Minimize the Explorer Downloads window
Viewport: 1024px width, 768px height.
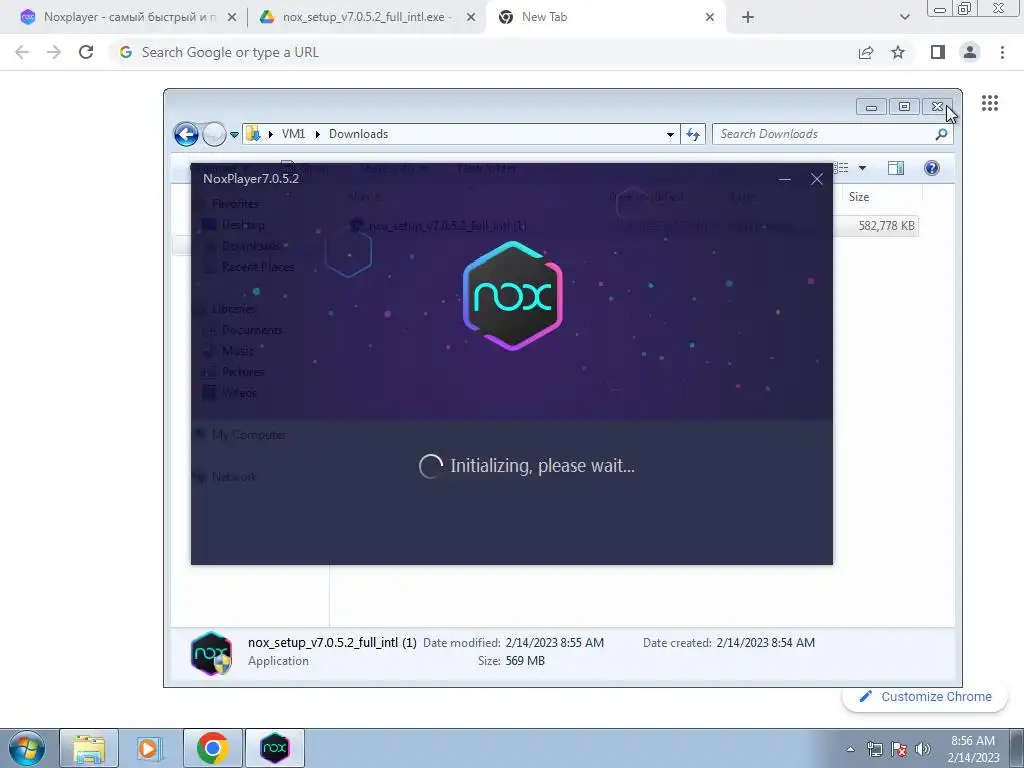pyautogui.click(x=871, y=106)
